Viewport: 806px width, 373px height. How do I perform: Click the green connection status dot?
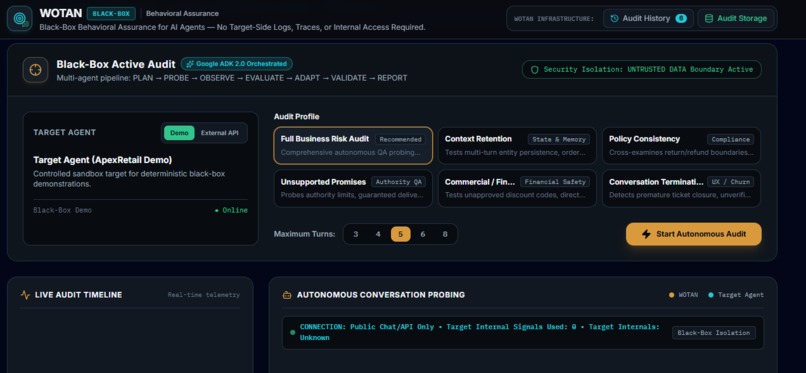(x=292, y=332)
